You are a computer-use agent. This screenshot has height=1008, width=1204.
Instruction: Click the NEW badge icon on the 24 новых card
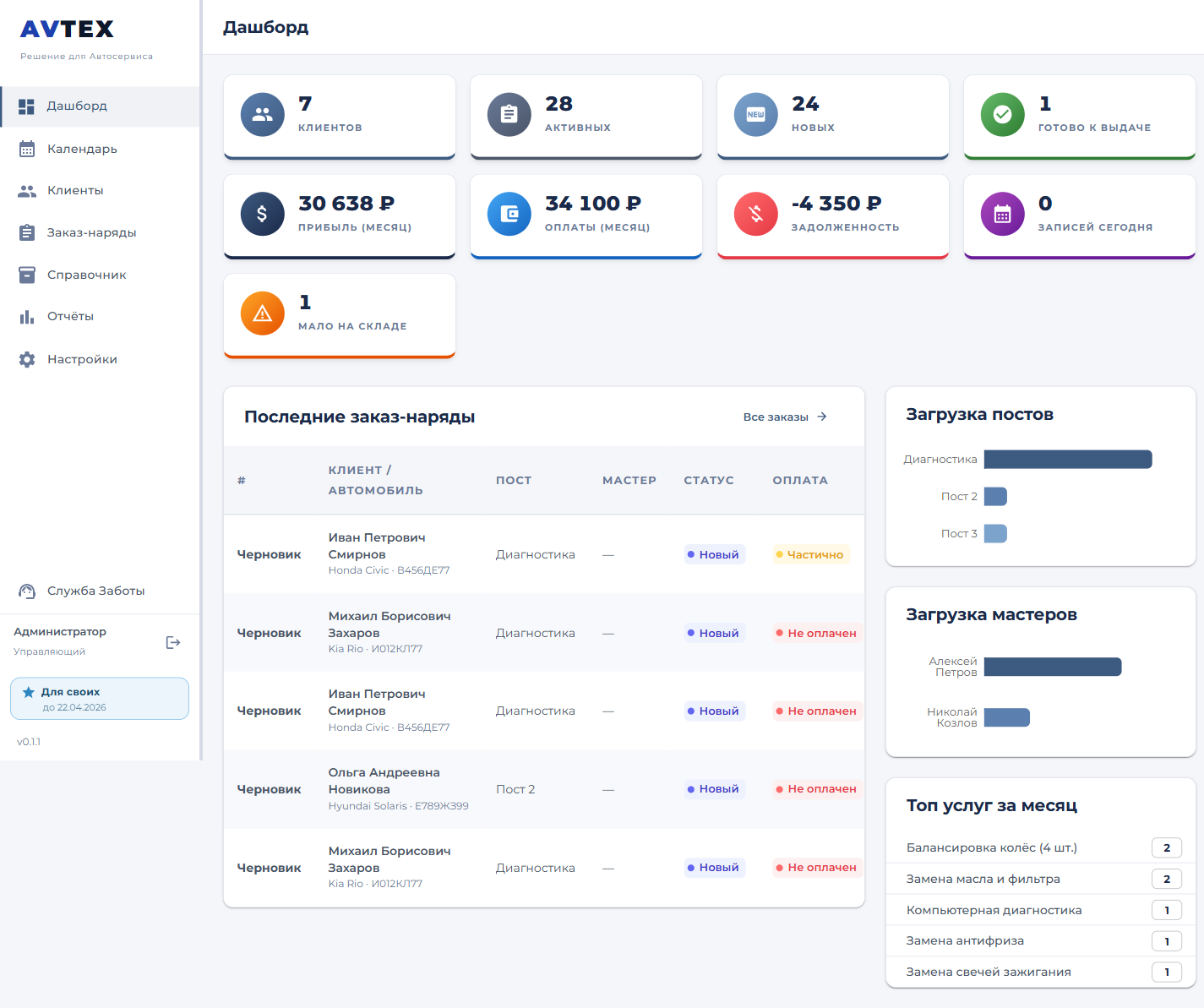tap(756, 114)
